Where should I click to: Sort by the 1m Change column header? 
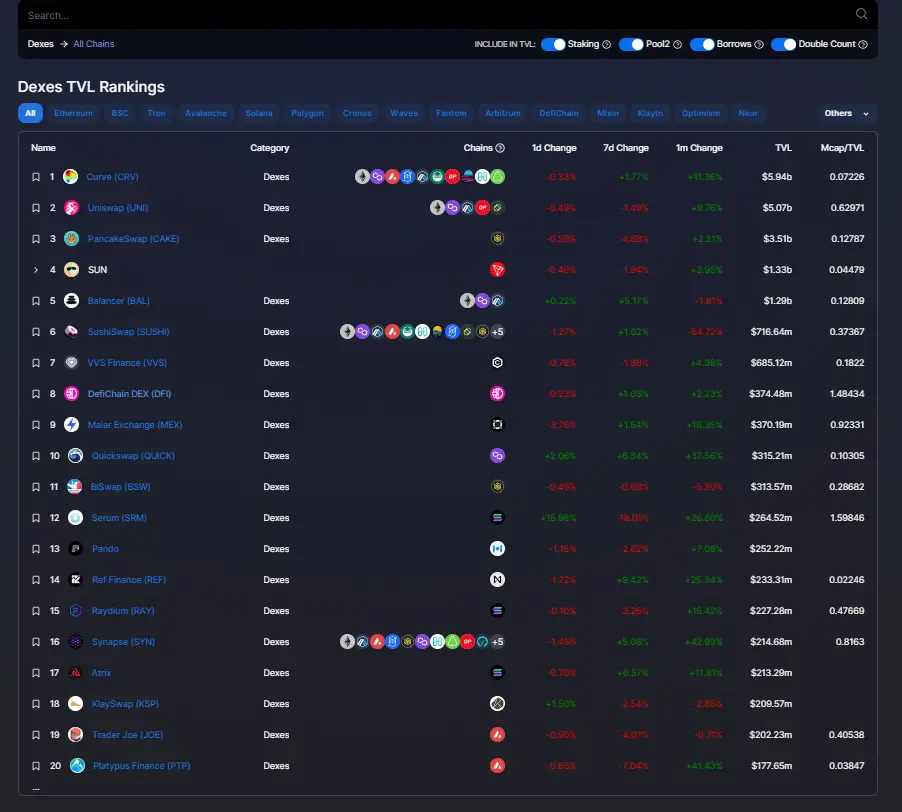click(x=699, y=148)
